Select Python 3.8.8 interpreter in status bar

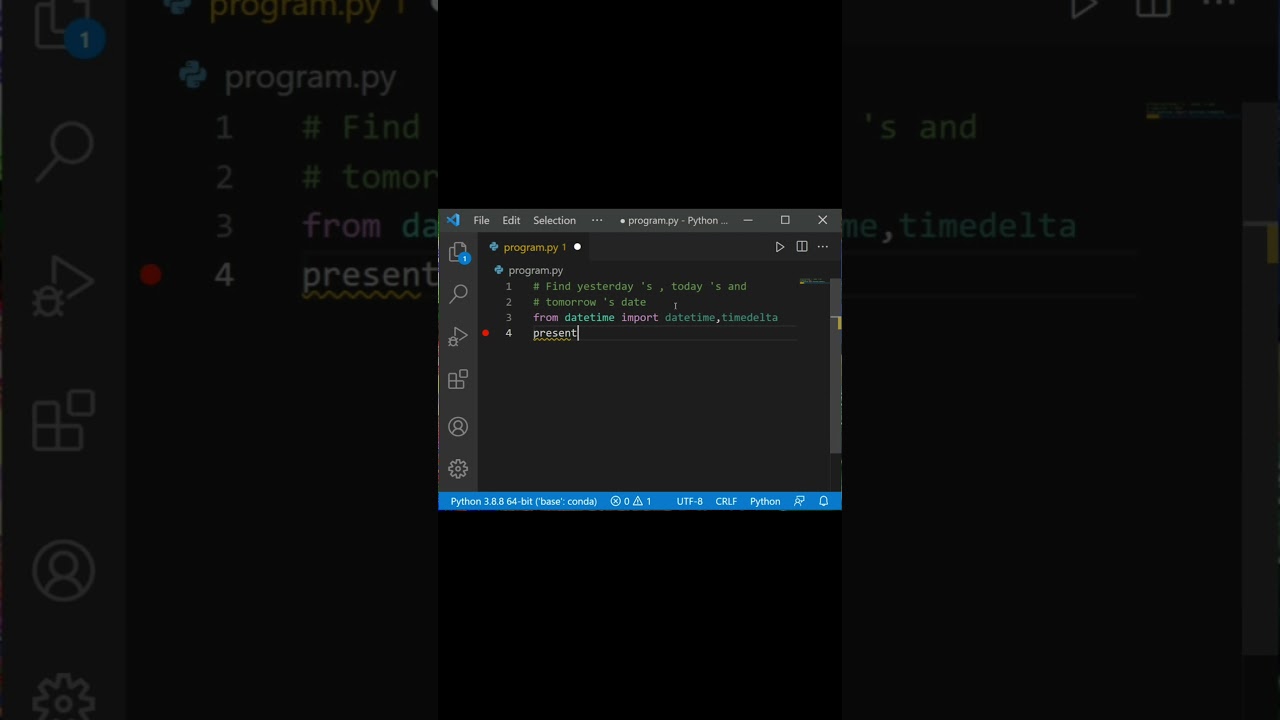tap(523, 501)
